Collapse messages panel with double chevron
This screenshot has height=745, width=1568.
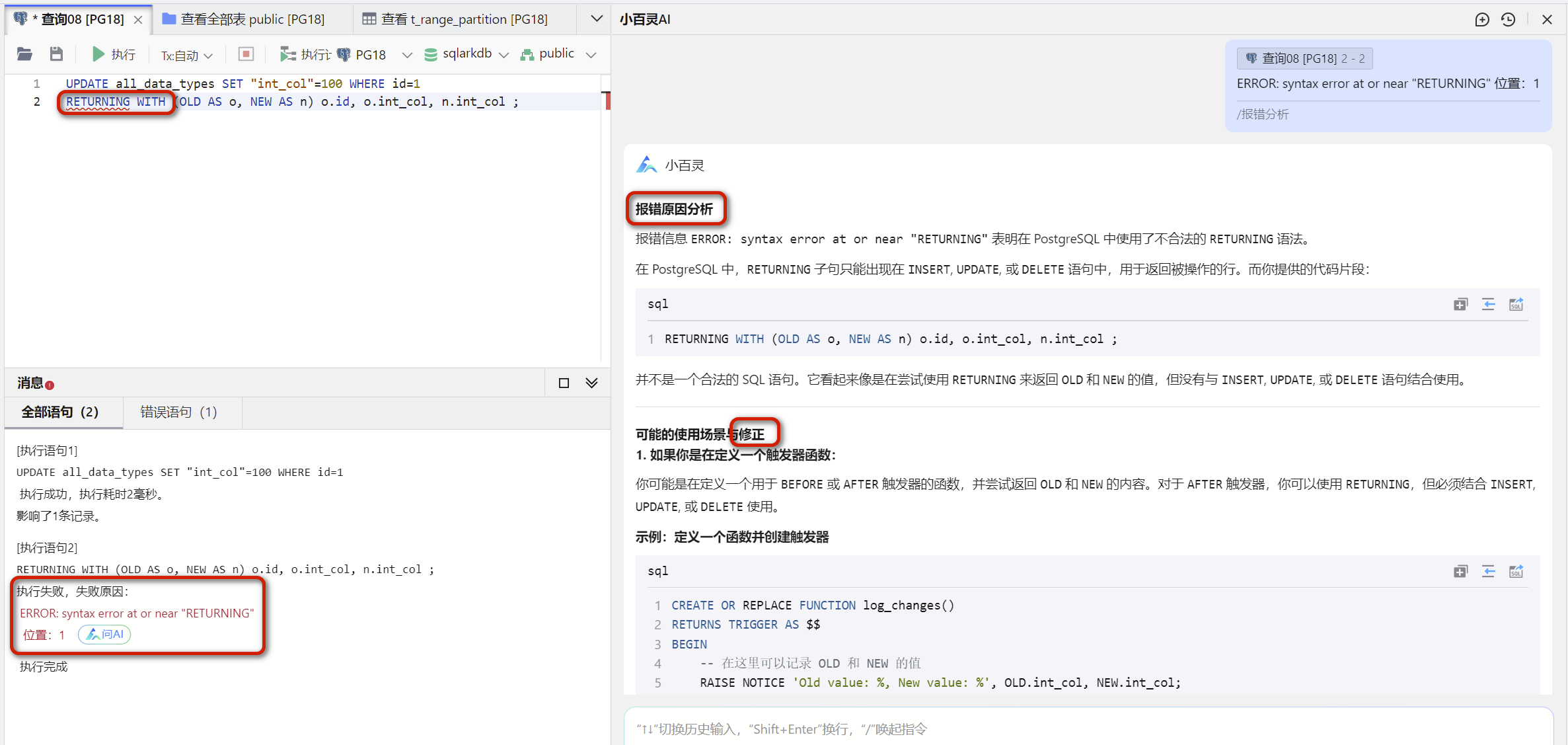click(591, 382)
